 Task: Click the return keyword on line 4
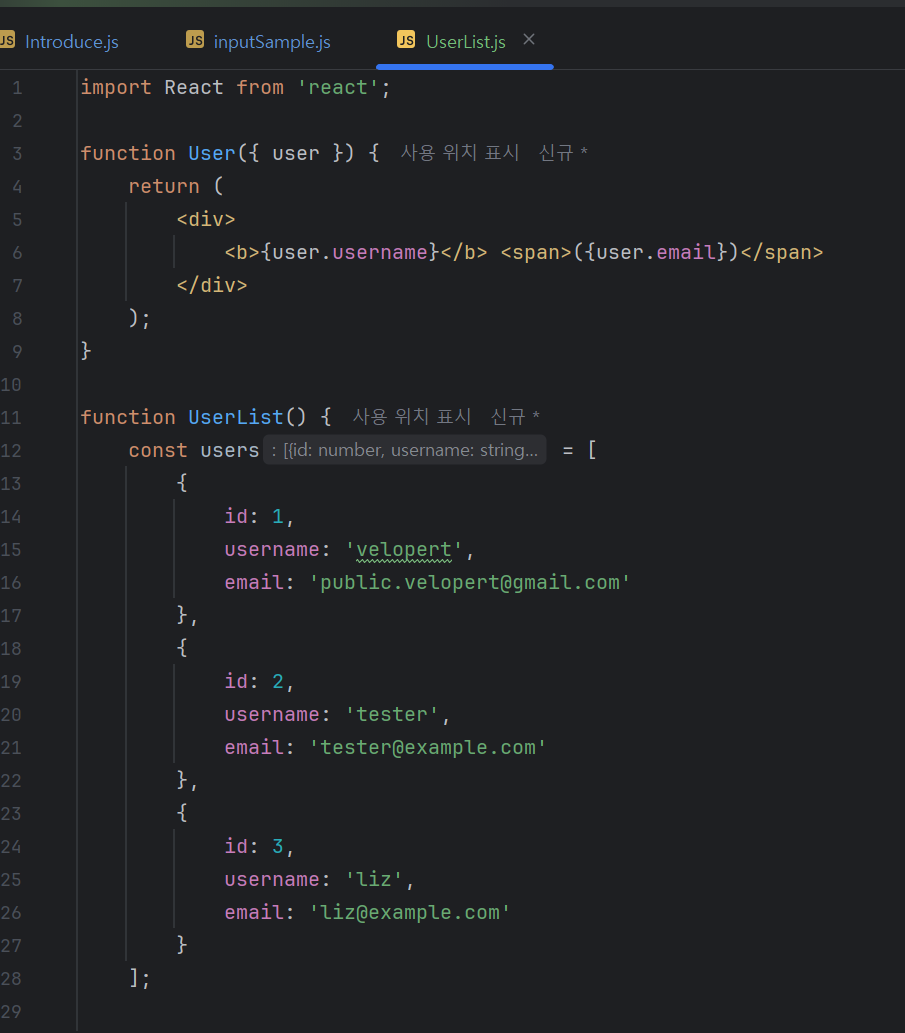tap(164, 186)
